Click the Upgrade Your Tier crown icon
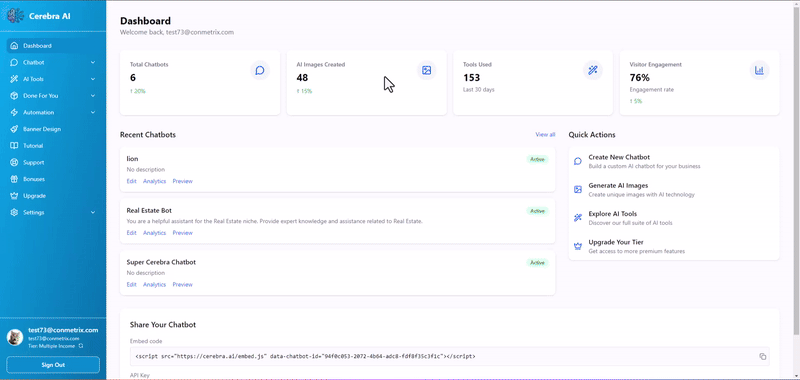Screen dimensions: 800x380 click(578, 246)
